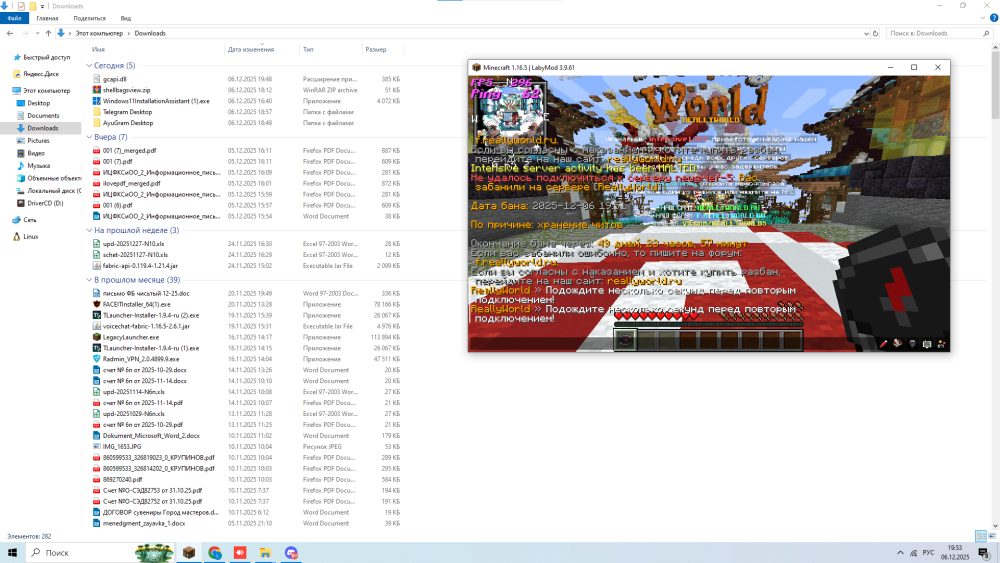
Task: Click the new folder quick access icon
Action: (33, 6)
